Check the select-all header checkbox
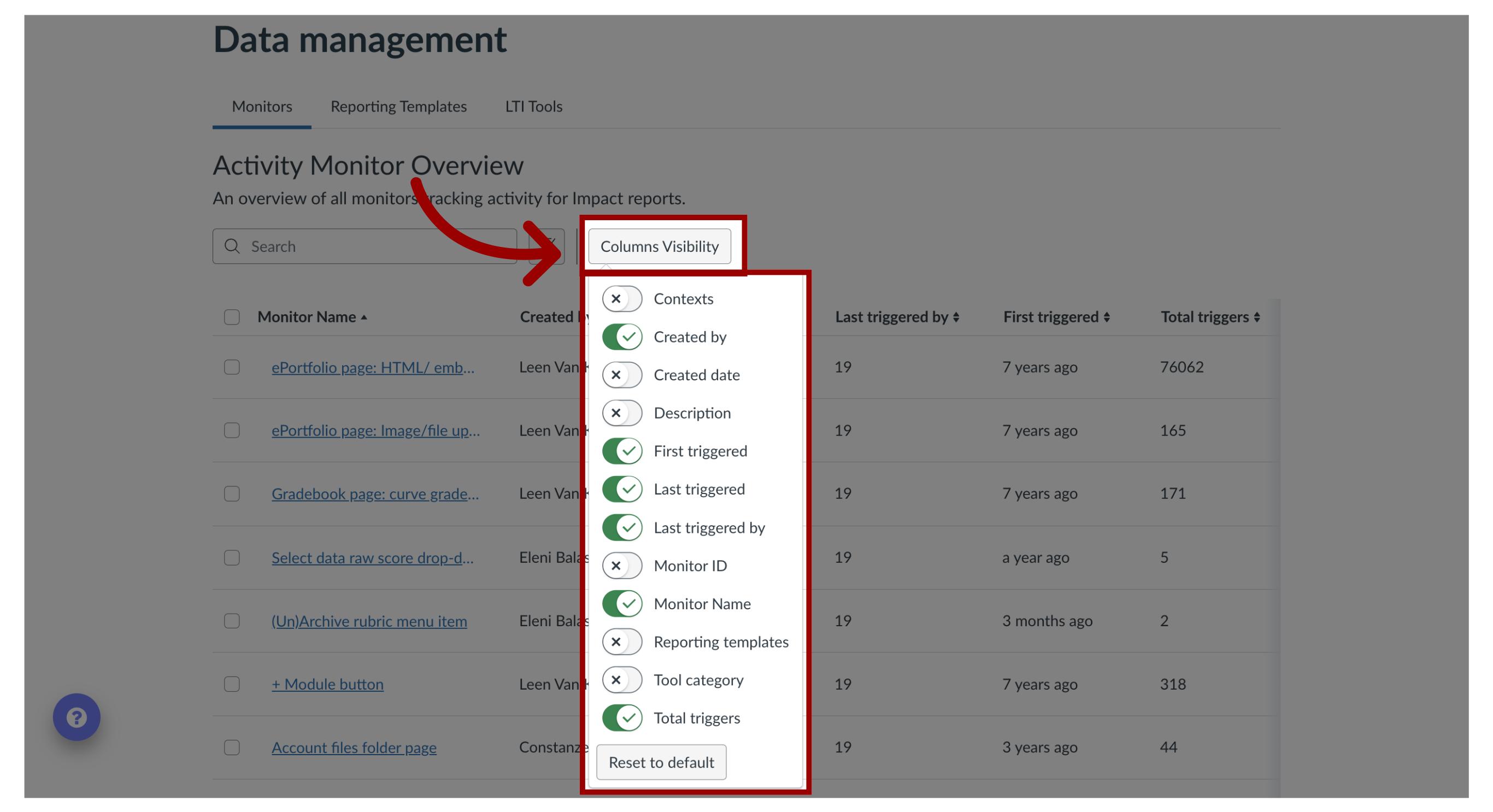The image size is (1493, 812). [232, 317]
